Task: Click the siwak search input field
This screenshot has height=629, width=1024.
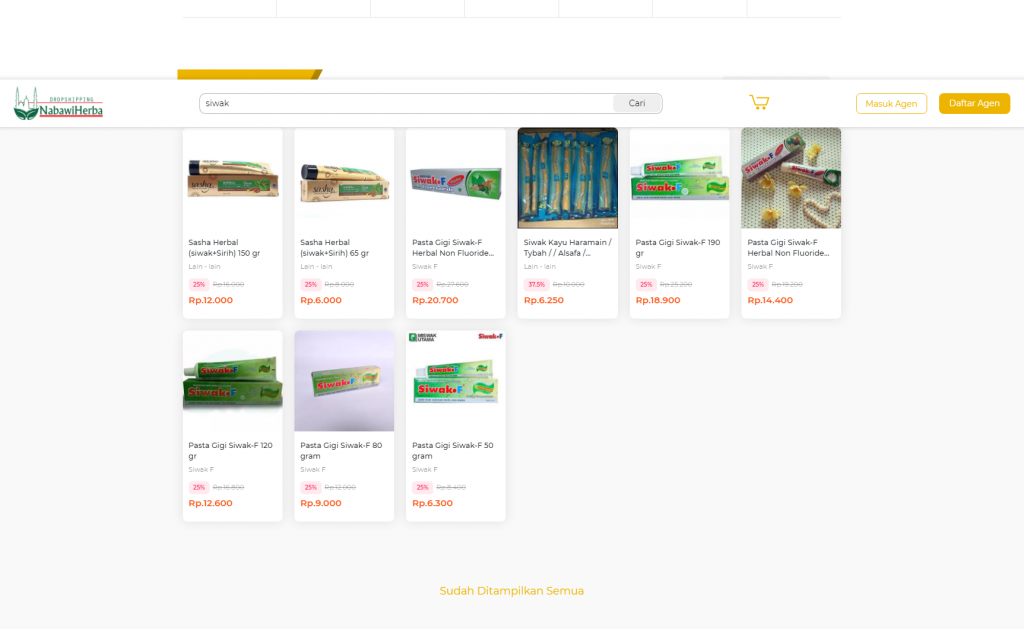Action: point(400,102)
